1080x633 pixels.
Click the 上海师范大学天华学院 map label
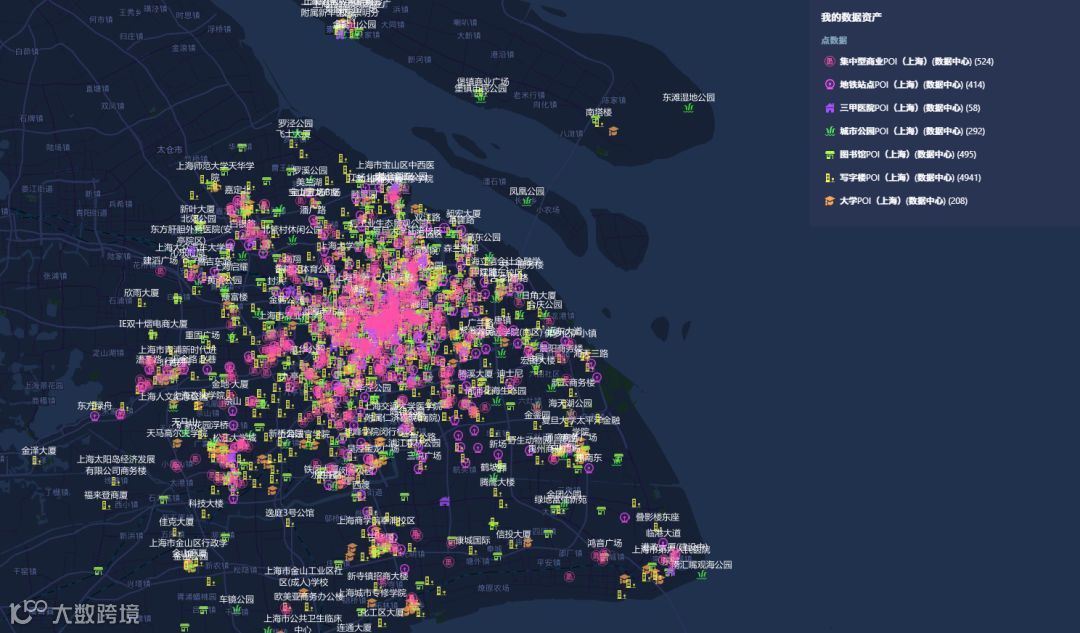(x=215, y=170)
